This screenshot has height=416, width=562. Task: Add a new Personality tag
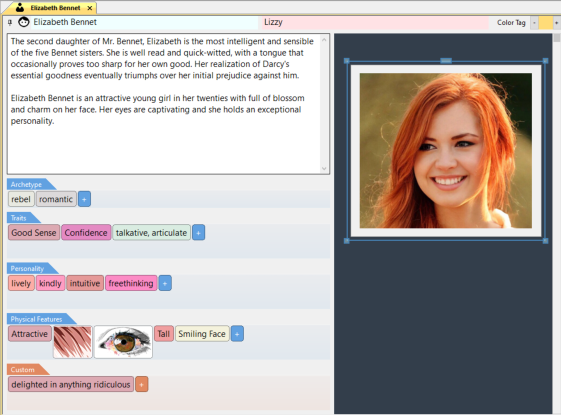coord(165,283)
